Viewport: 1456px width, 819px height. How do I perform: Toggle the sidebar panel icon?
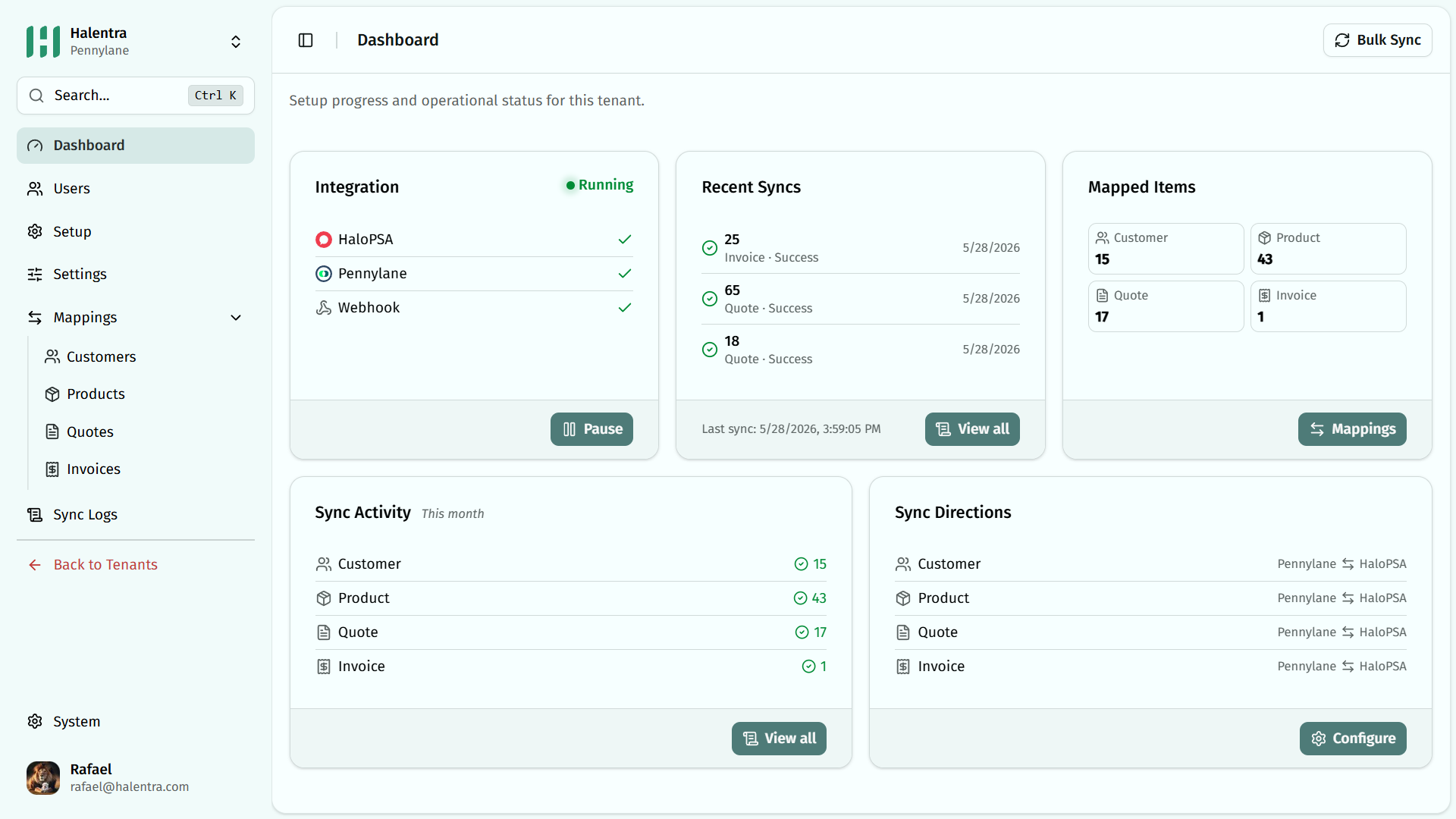click(306, 40)
